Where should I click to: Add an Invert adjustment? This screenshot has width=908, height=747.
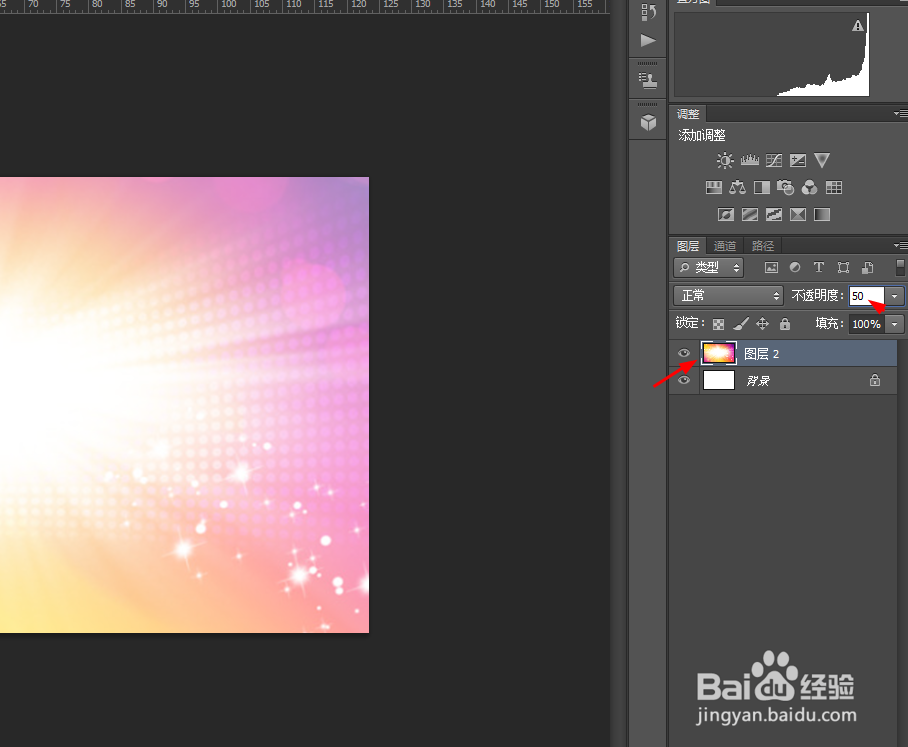726,215
